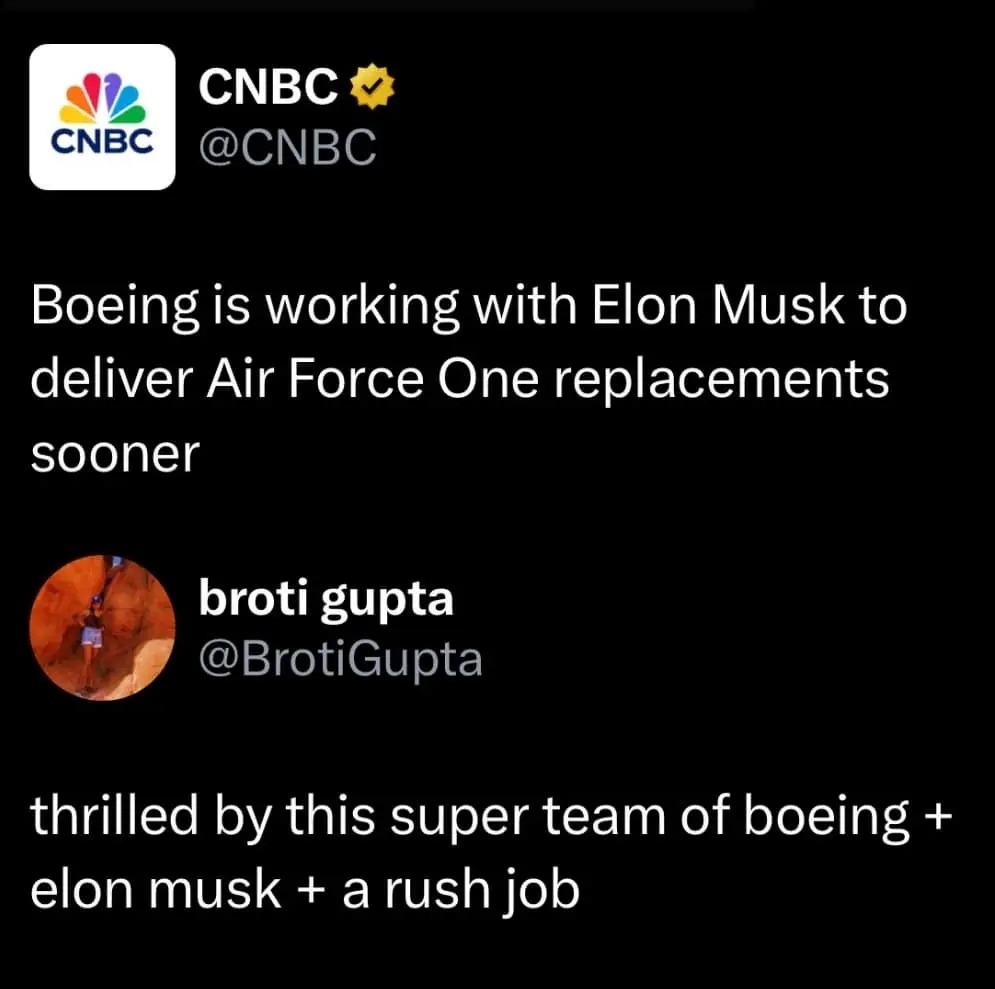Open the CNBC display name
This screenshot has width=995, height=989.
click(268, 89)
